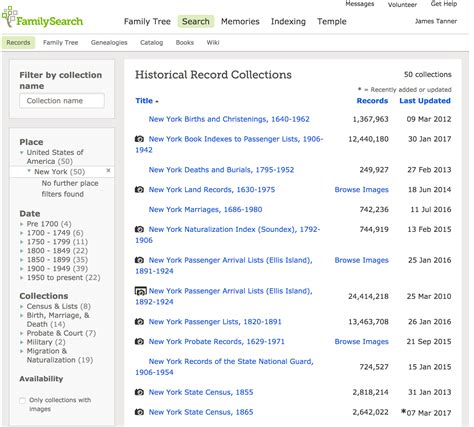The image size is (474, 427).
Task: Select record count "1,367,963"
Action: coord(370,119)
